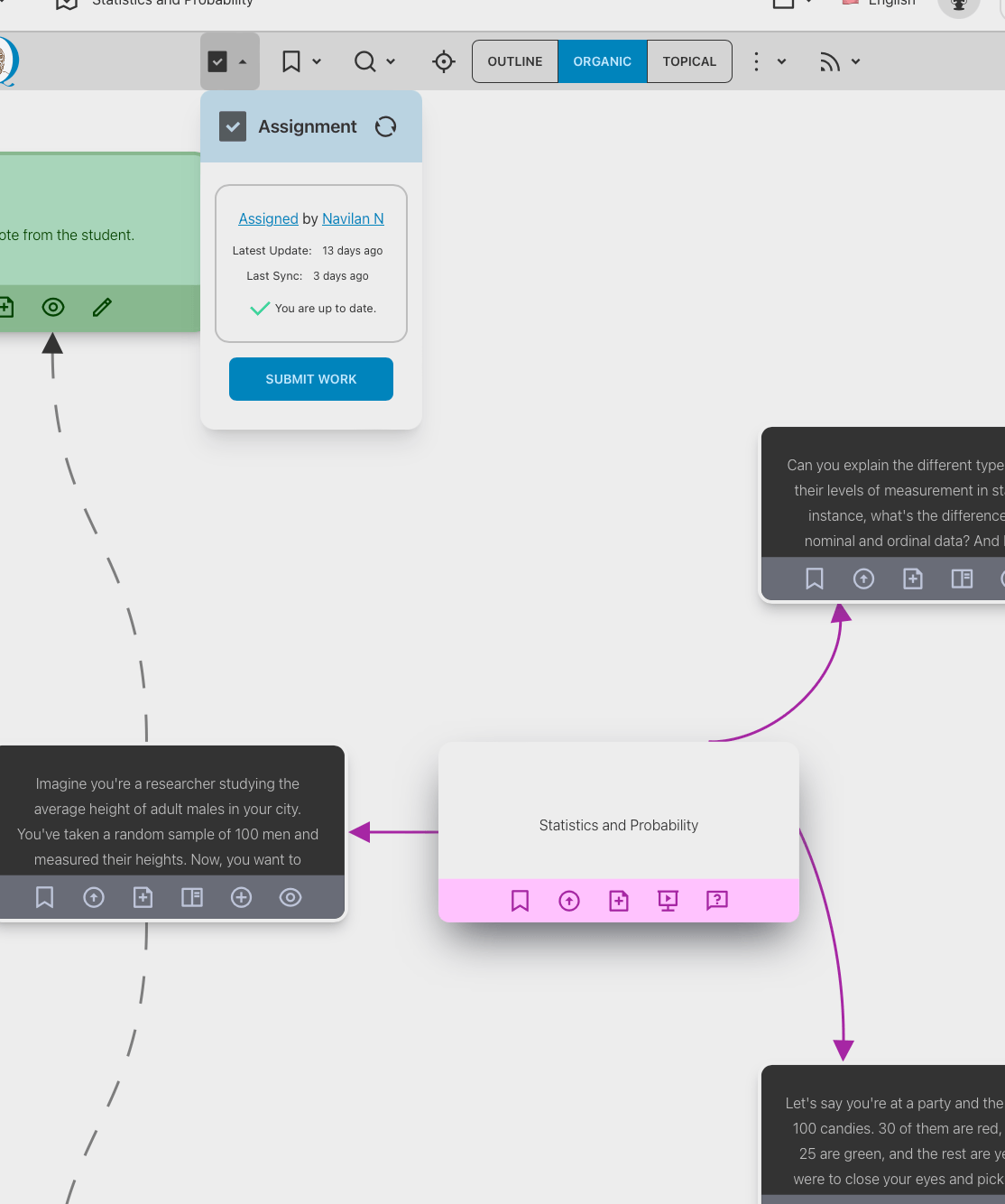
Task: Toggle the eye icon on researcher card
Action: pyautogui.click(x=290, y=897)
